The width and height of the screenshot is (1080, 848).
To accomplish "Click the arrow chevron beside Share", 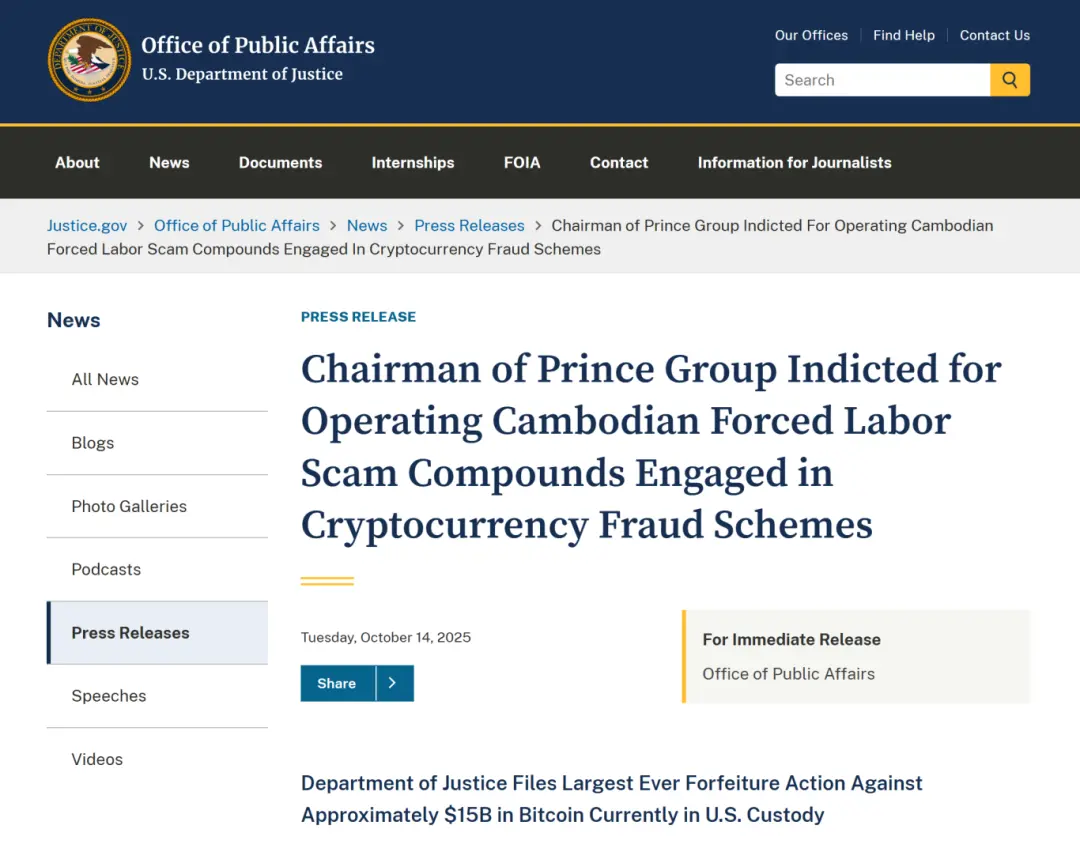I will pos(393,683).
